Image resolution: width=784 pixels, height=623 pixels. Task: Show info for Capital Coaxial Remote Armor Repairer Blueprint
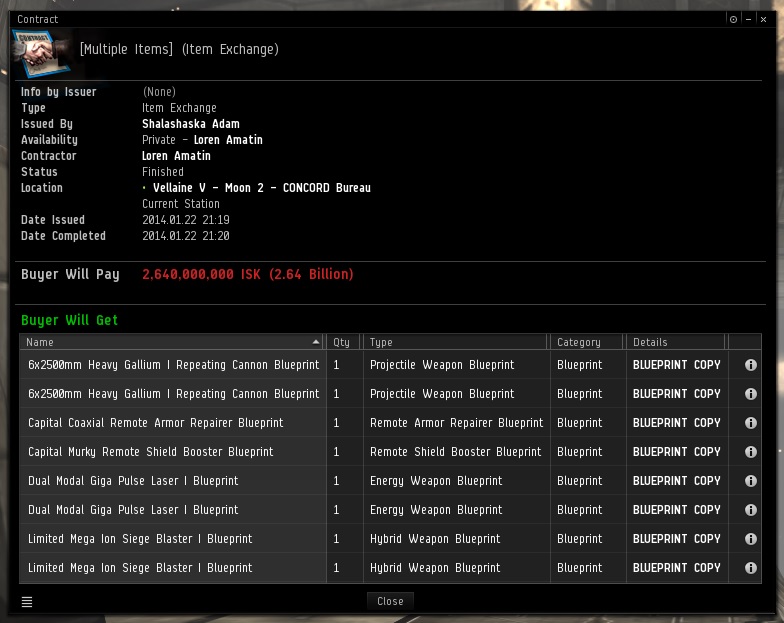click(750, 423)
